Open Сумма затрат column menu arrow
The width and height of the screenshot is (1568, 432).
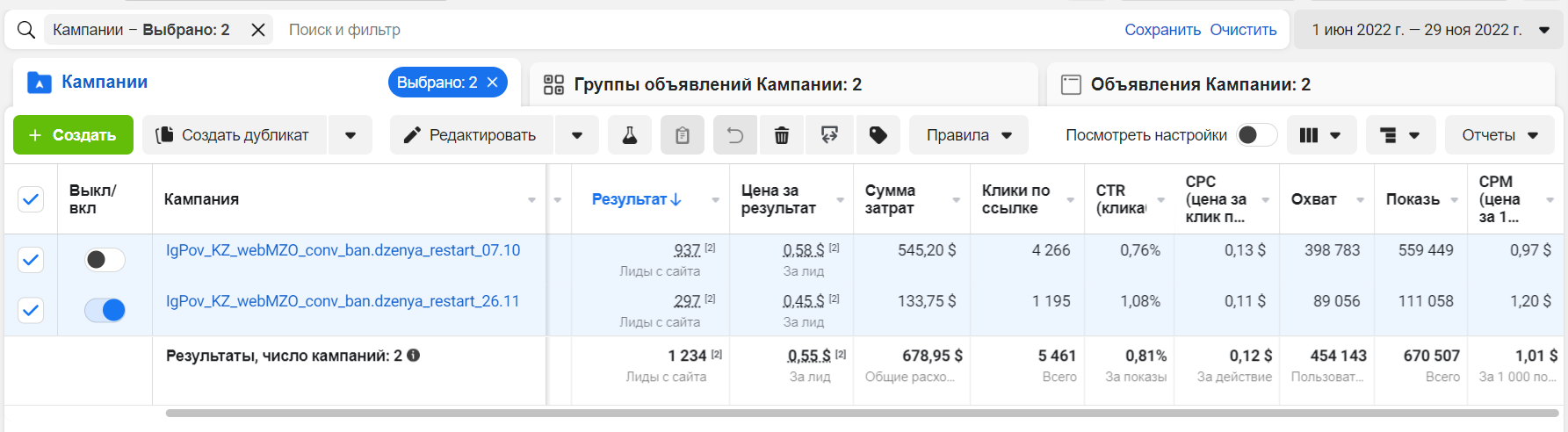coord(957,200)
